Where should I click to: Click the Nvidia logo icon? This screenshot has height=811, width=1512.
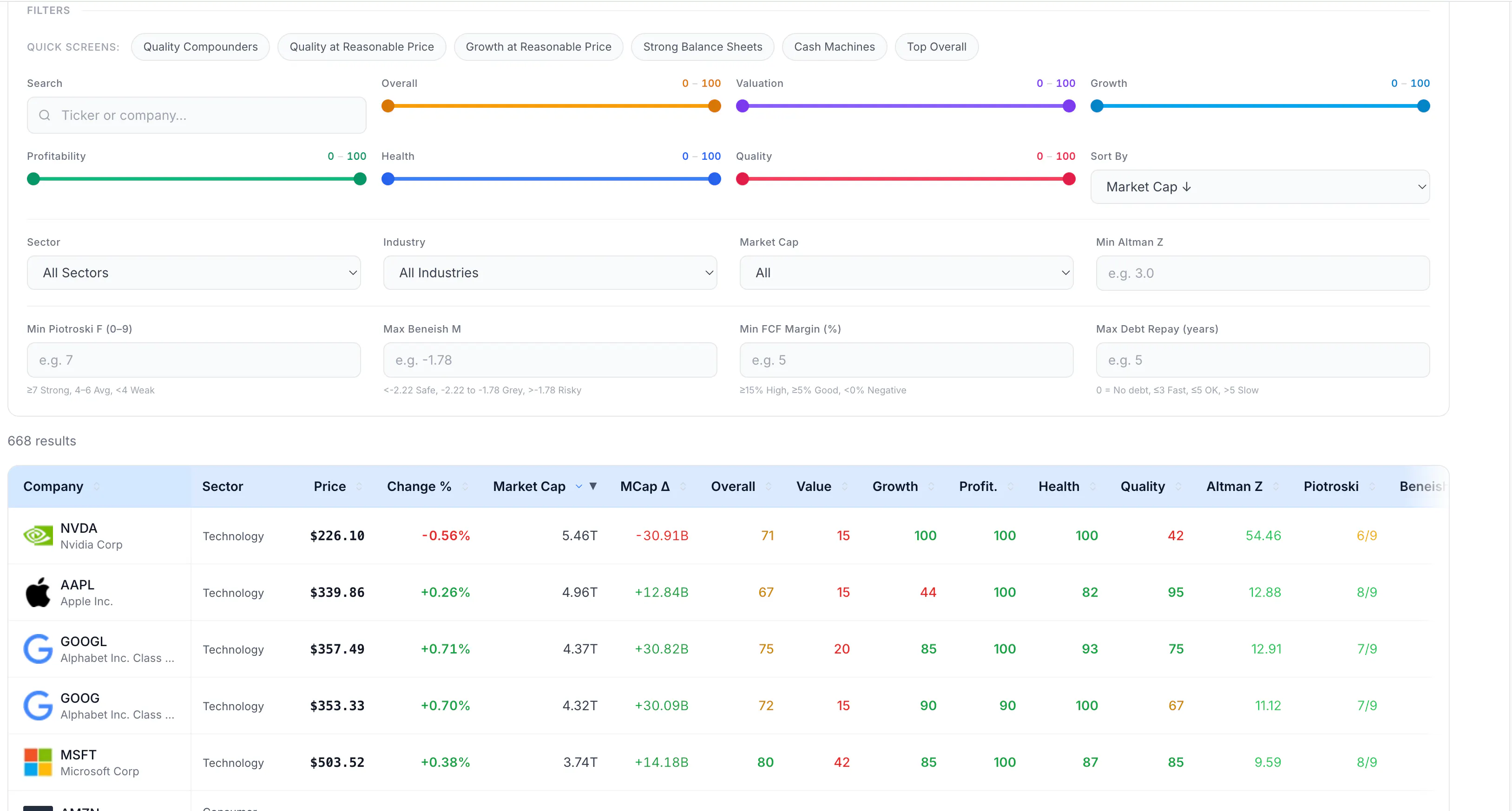38,535
